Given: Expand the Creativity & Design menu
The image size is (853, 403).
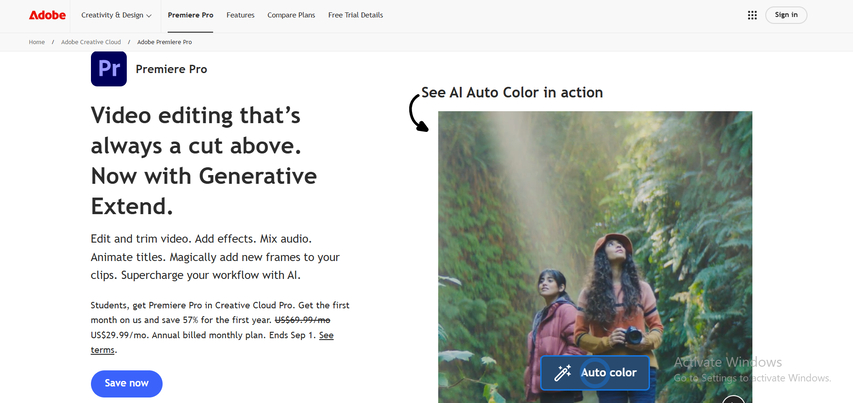Looking at the screenshot, I should tap(116, 15).
